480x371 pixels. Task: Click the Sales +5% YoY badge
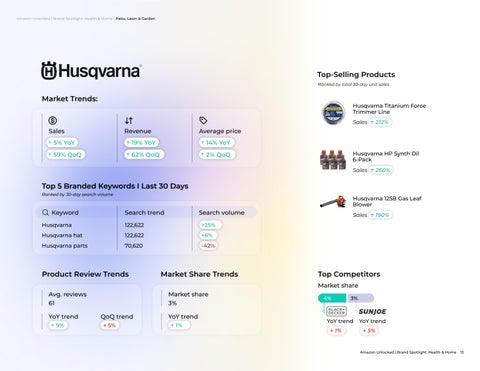click(x=62, y=143)
